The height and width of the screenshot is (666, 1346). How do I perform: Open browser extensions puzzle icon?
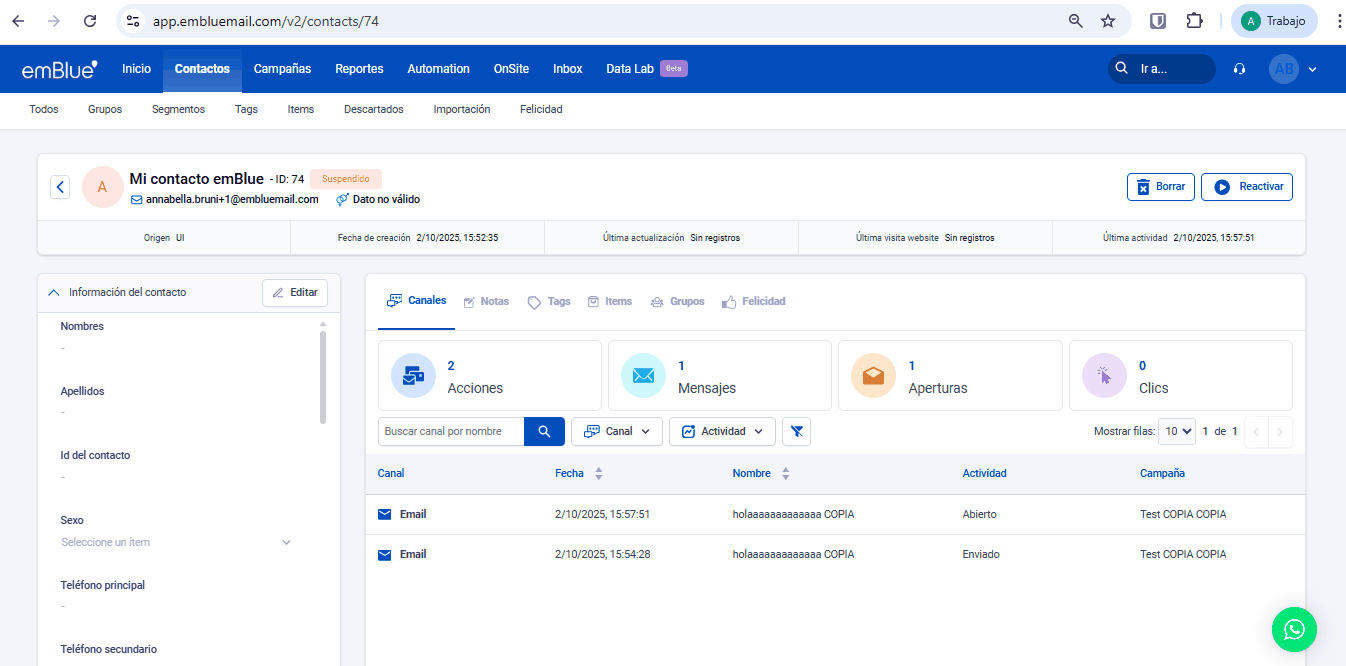coord(1194,21)
